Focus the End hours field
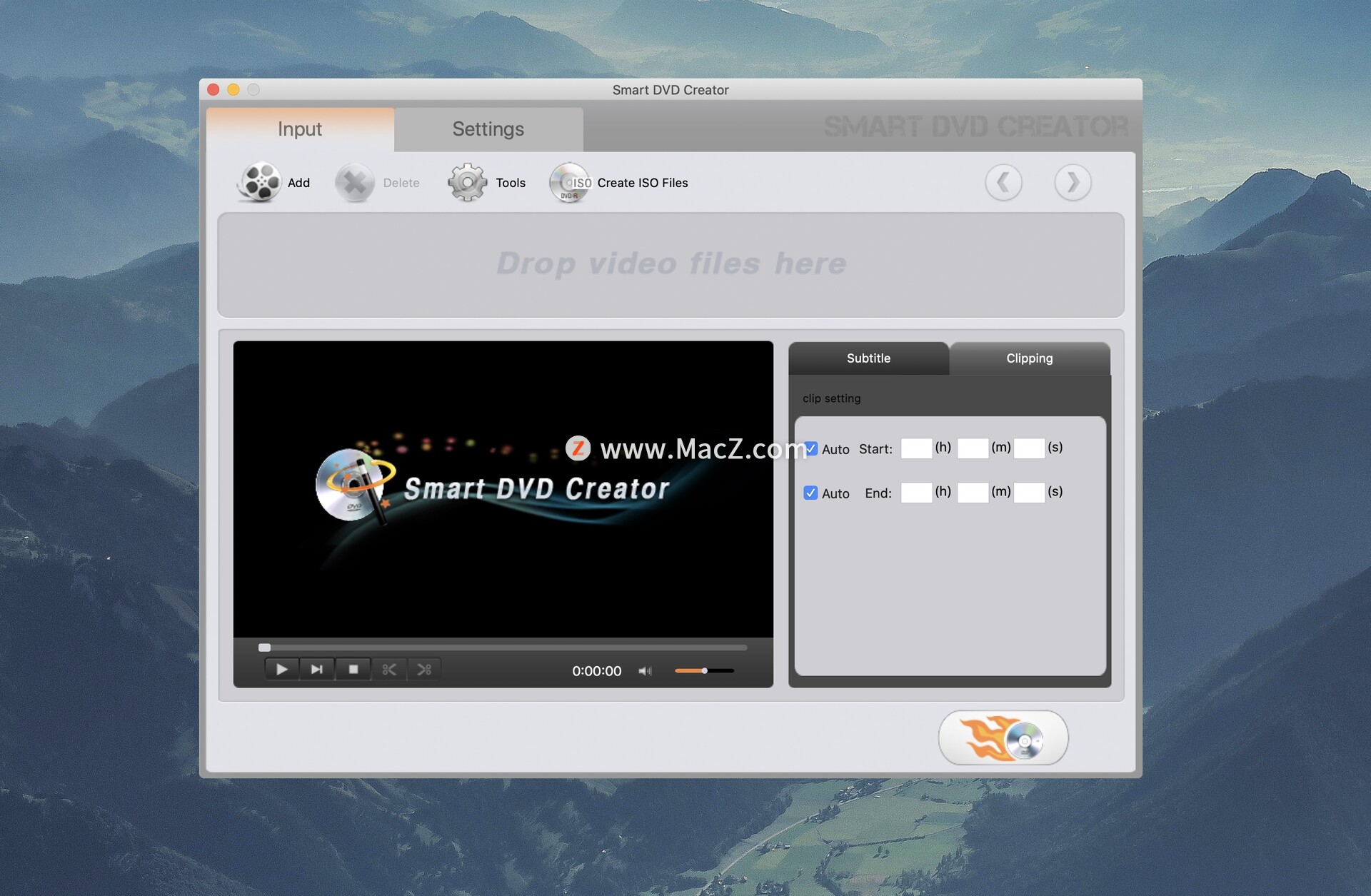Image resolution: width=1371 pixels, height=896 pixels. click(916, 493)
